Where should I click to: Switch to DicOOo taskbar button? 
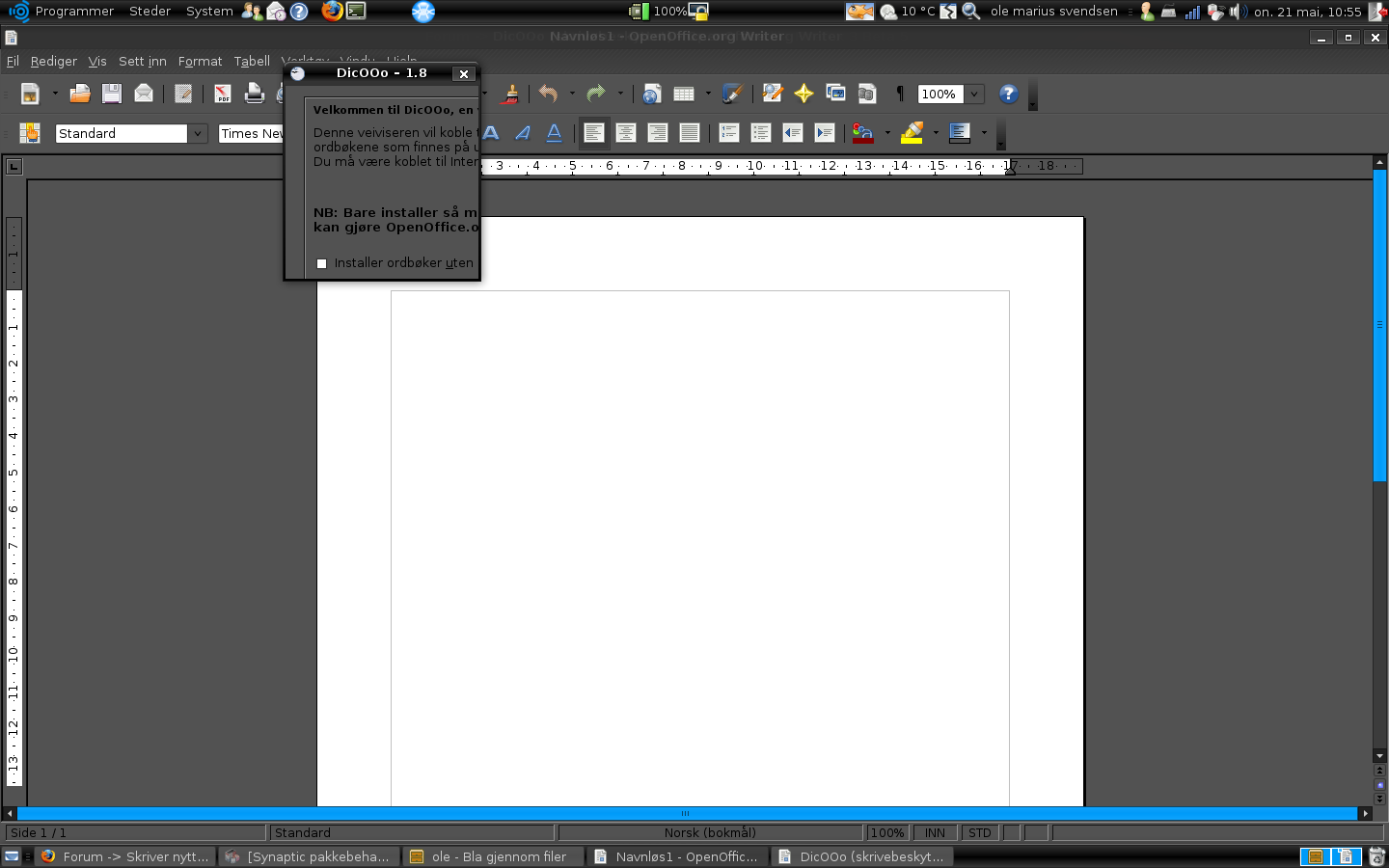pos(861,856)
